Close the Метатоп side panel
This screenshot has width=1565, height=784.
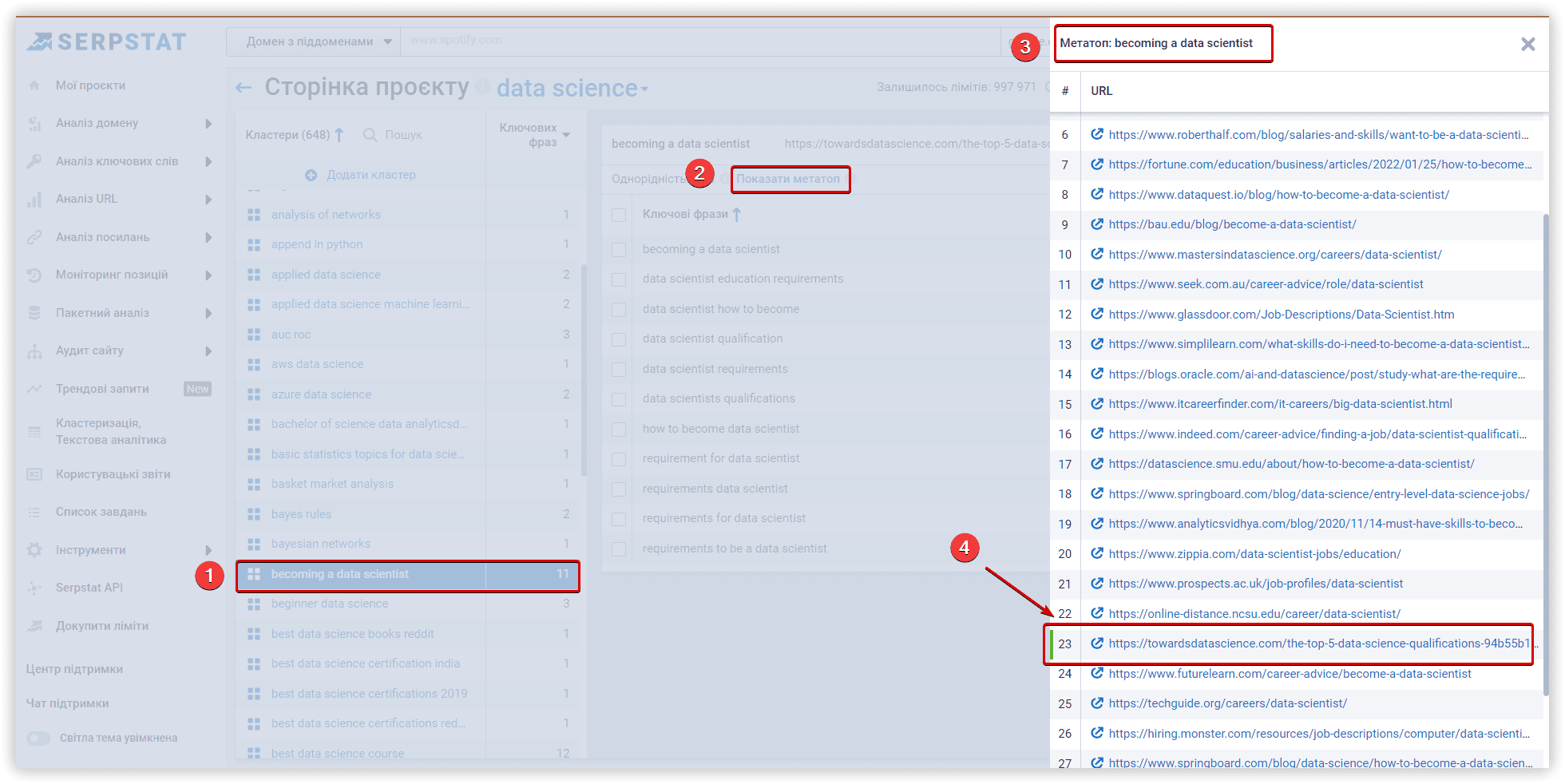[x=1527, y=44]
